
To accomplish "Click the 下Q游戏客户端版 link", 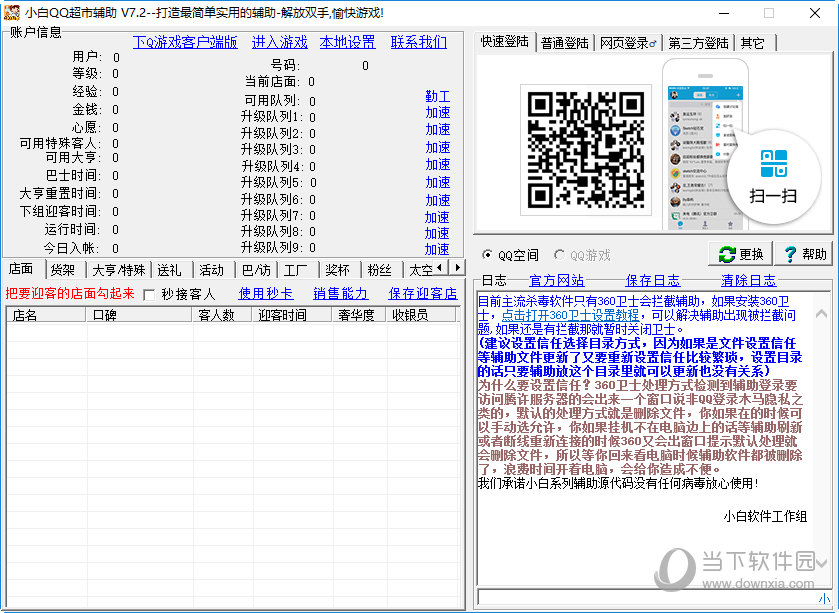I will pos(185,42).
